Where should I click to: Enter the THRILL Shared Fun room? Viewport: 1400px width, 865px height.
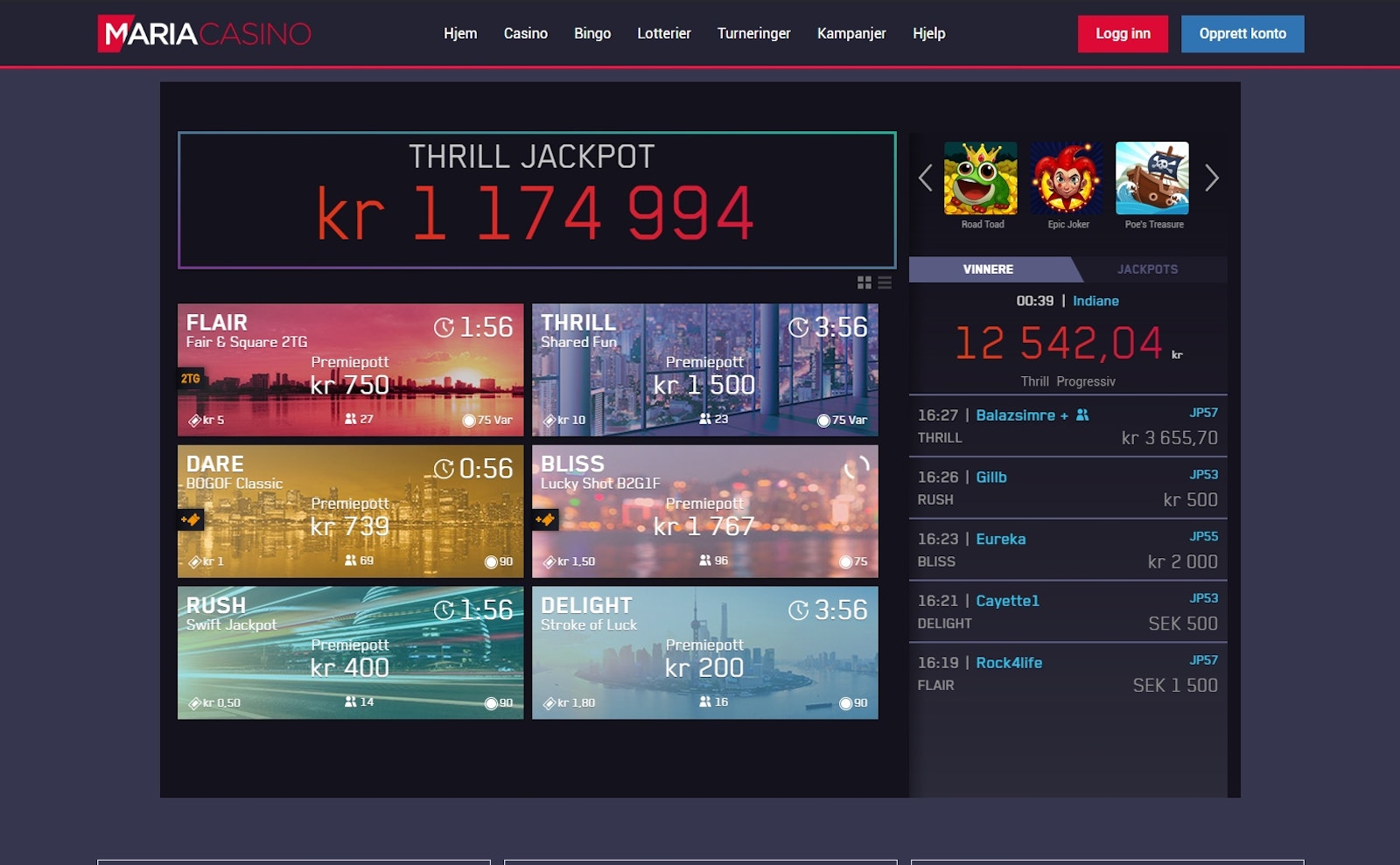coord(704,370)
